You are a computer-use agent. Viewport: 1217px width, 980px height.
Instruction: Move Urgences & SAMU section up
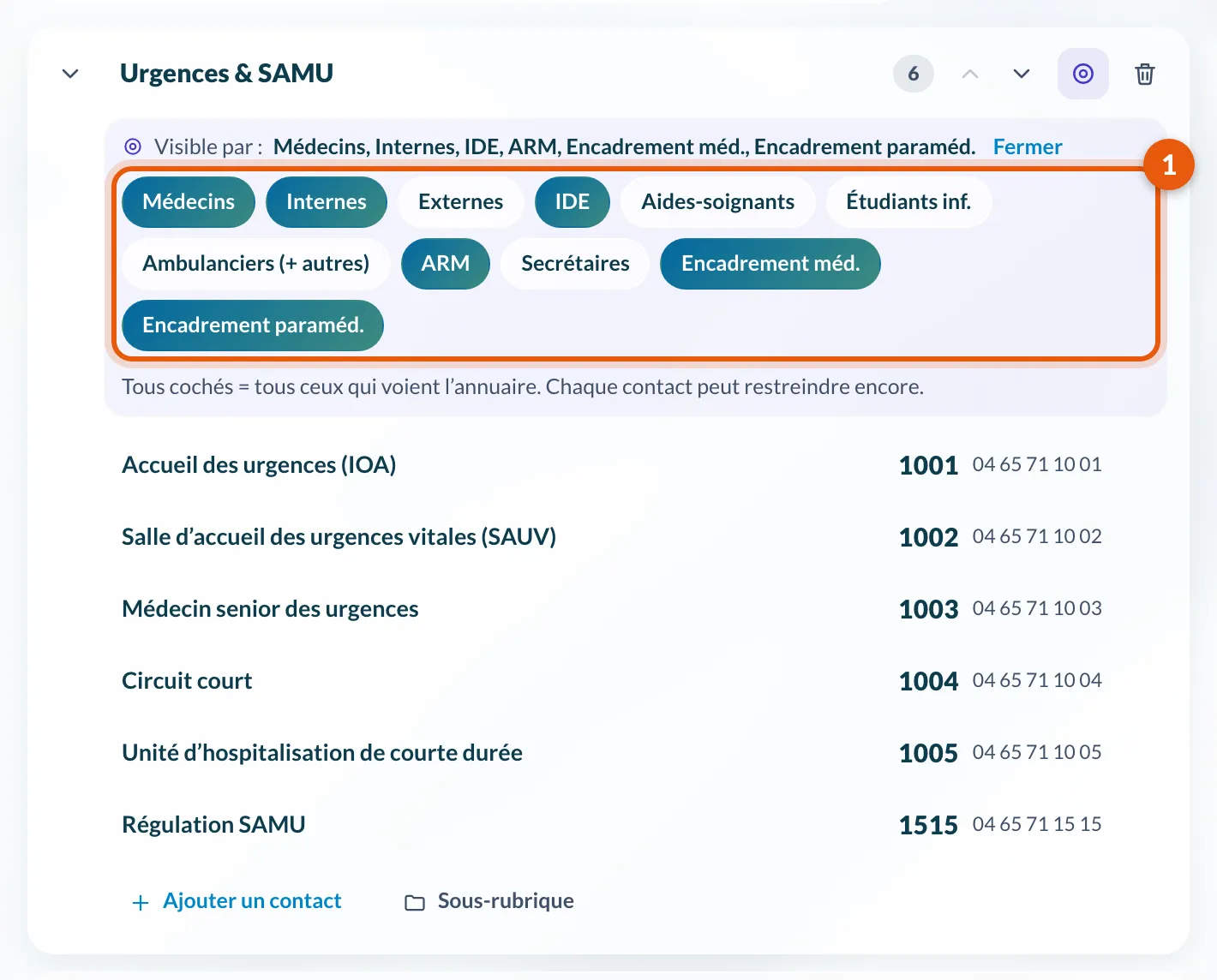(970, 74)
